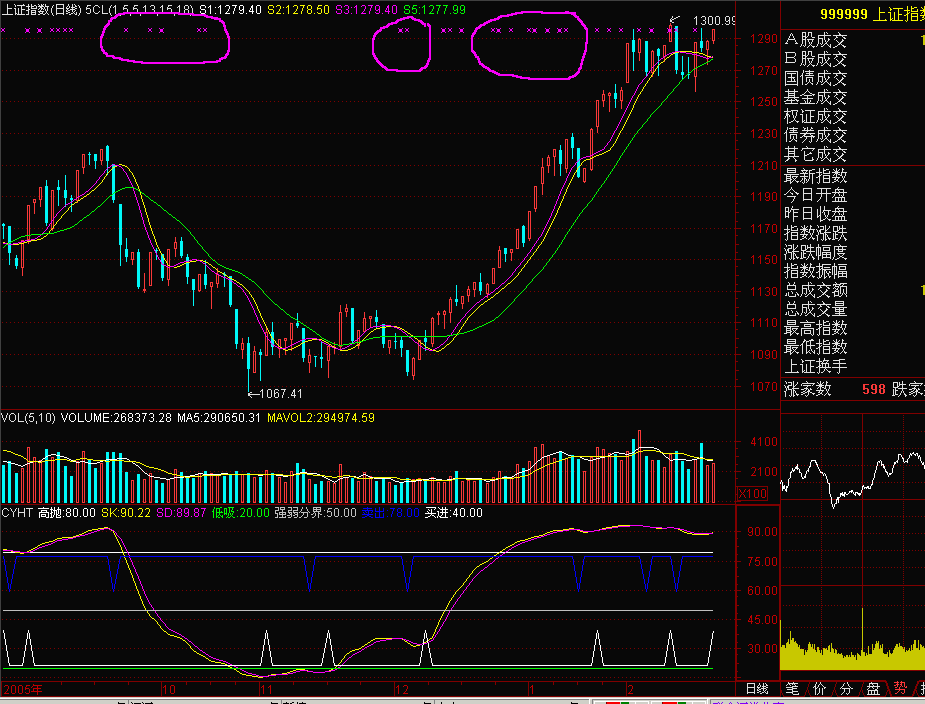Click month 11 on the date axis

(x=266, y=689)
